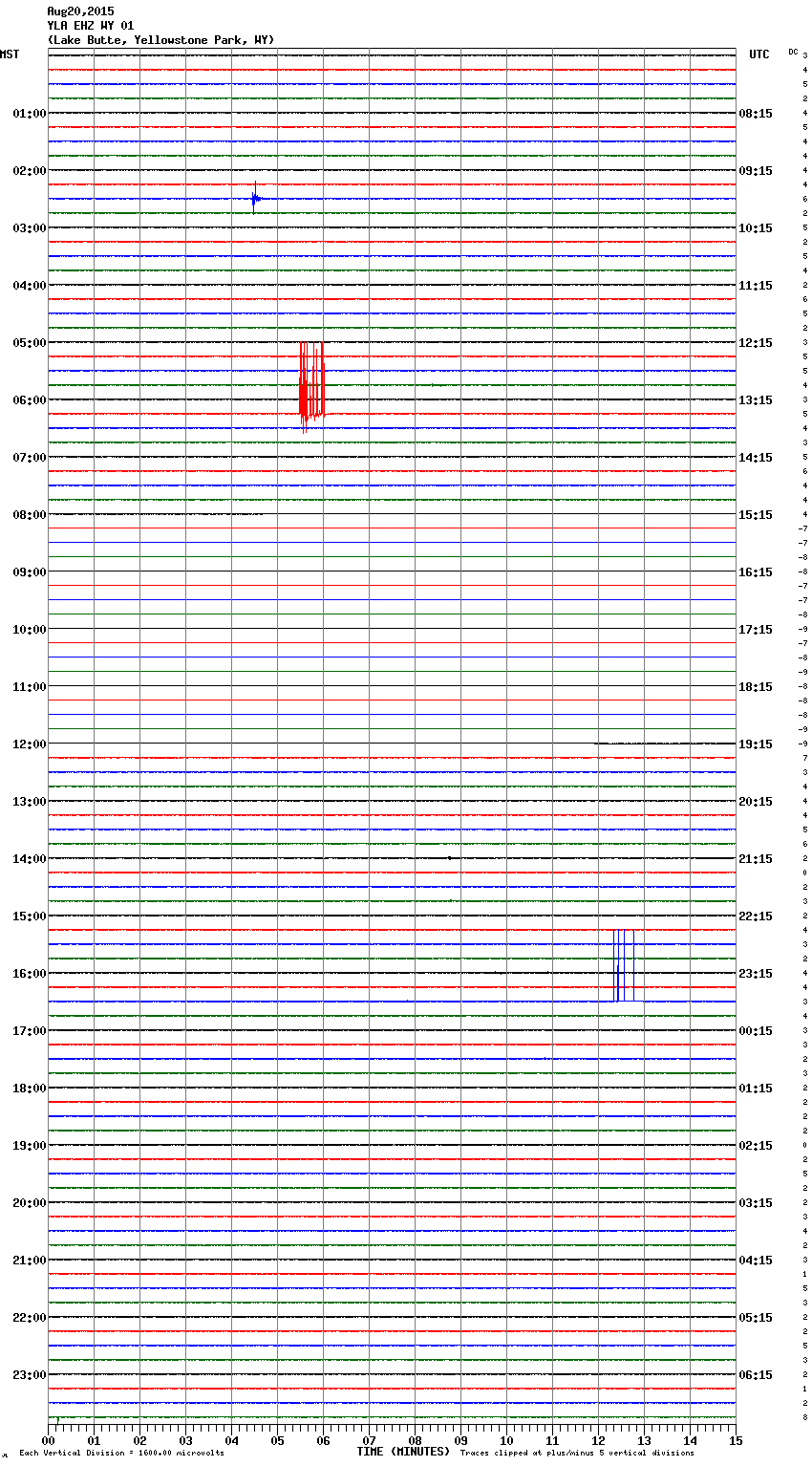The height and width of the screenshot is (1466, 812).
Task: Click the UTC column header
Action: 759,54
